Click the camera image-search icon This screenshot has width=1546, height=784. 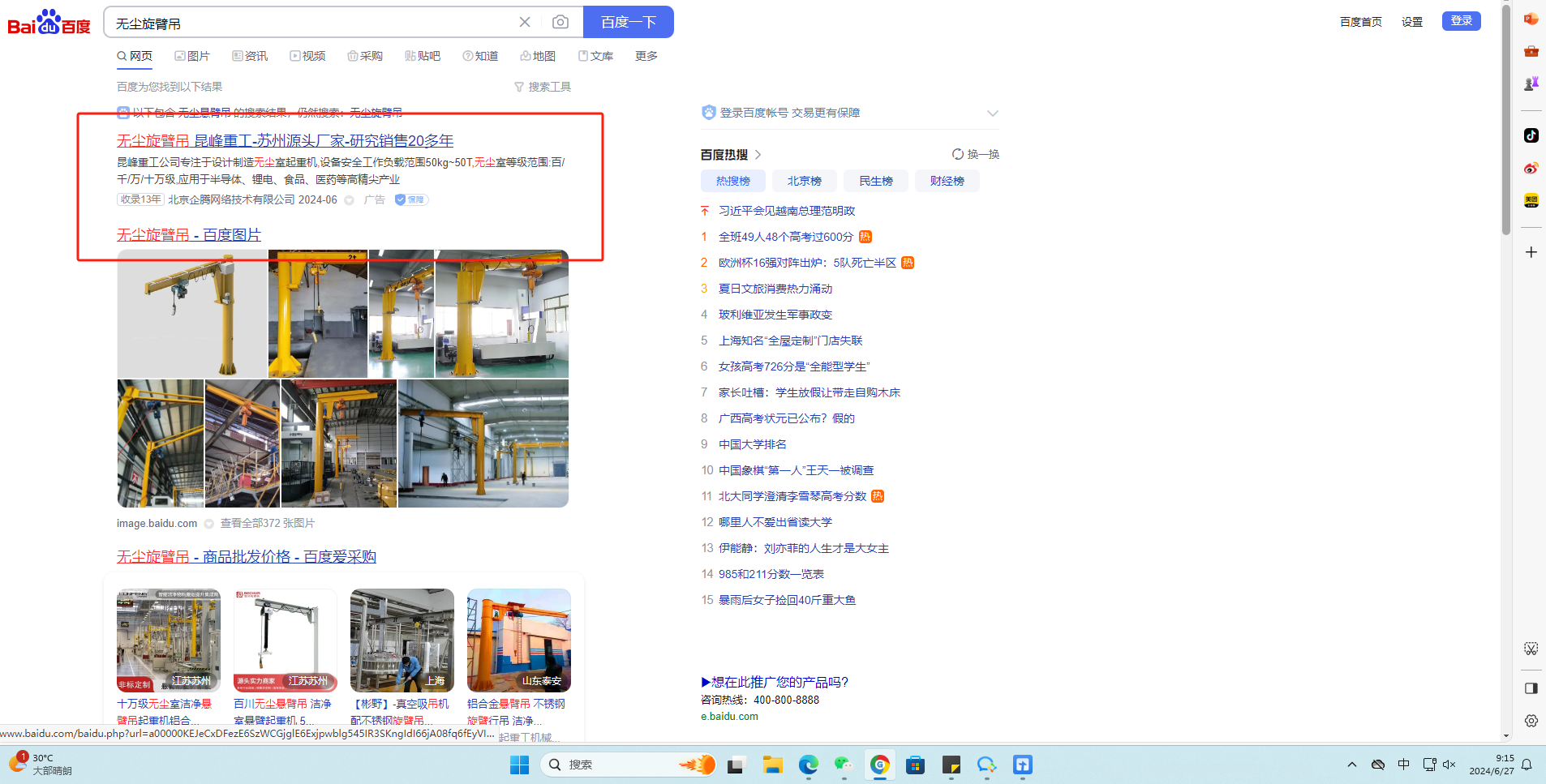point(560,22)
